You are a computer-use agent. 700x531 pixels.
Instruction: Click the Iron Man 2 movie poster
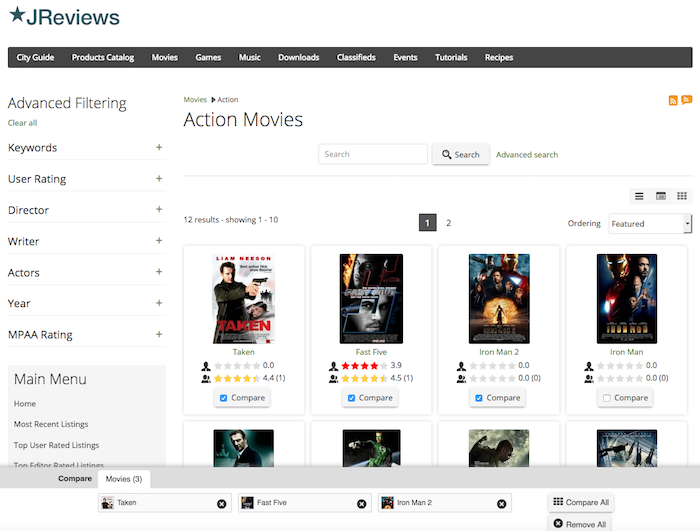(499, 299)
